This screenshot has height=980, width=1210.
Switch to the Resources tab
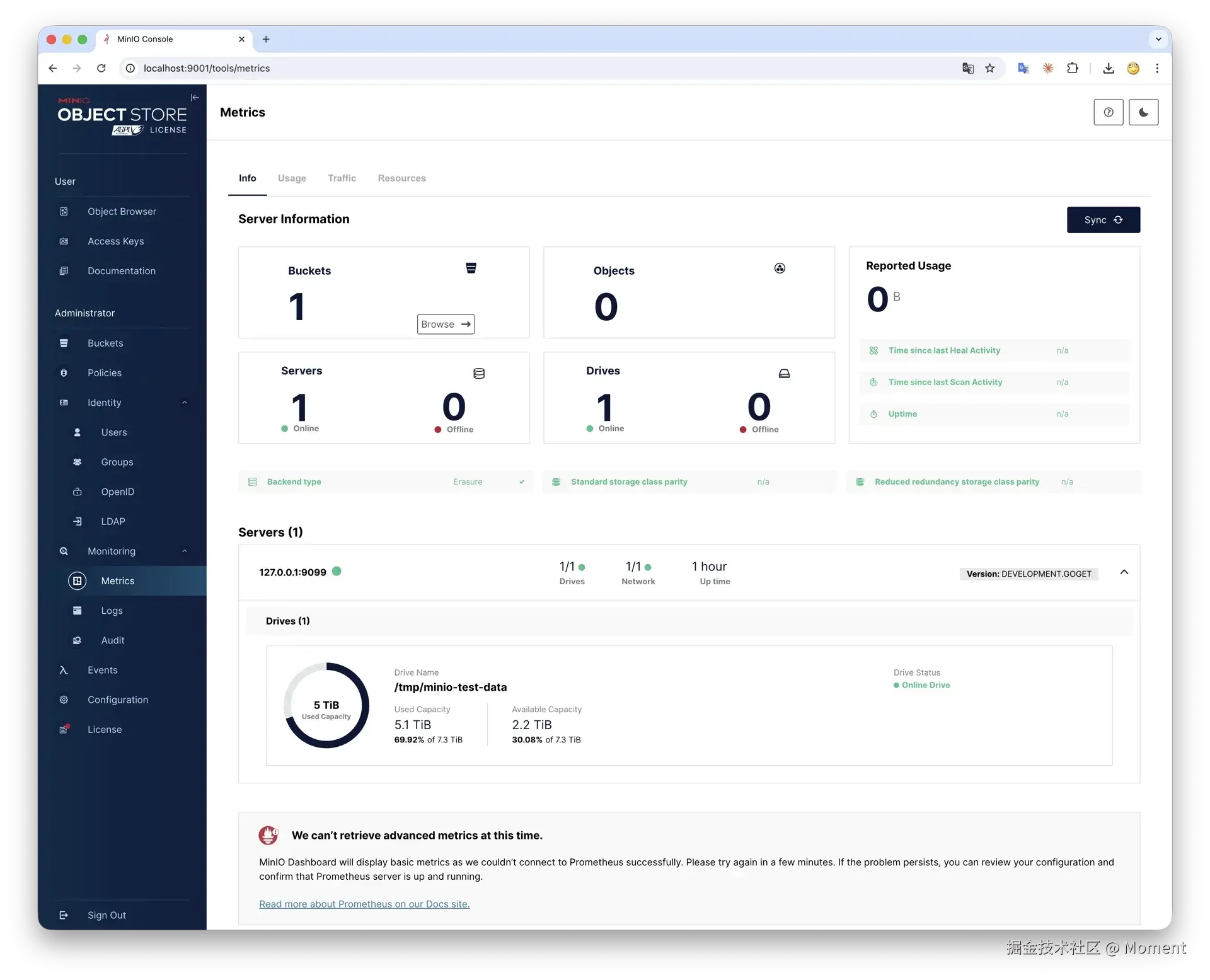pyautogui.click(x=401, y=178)
